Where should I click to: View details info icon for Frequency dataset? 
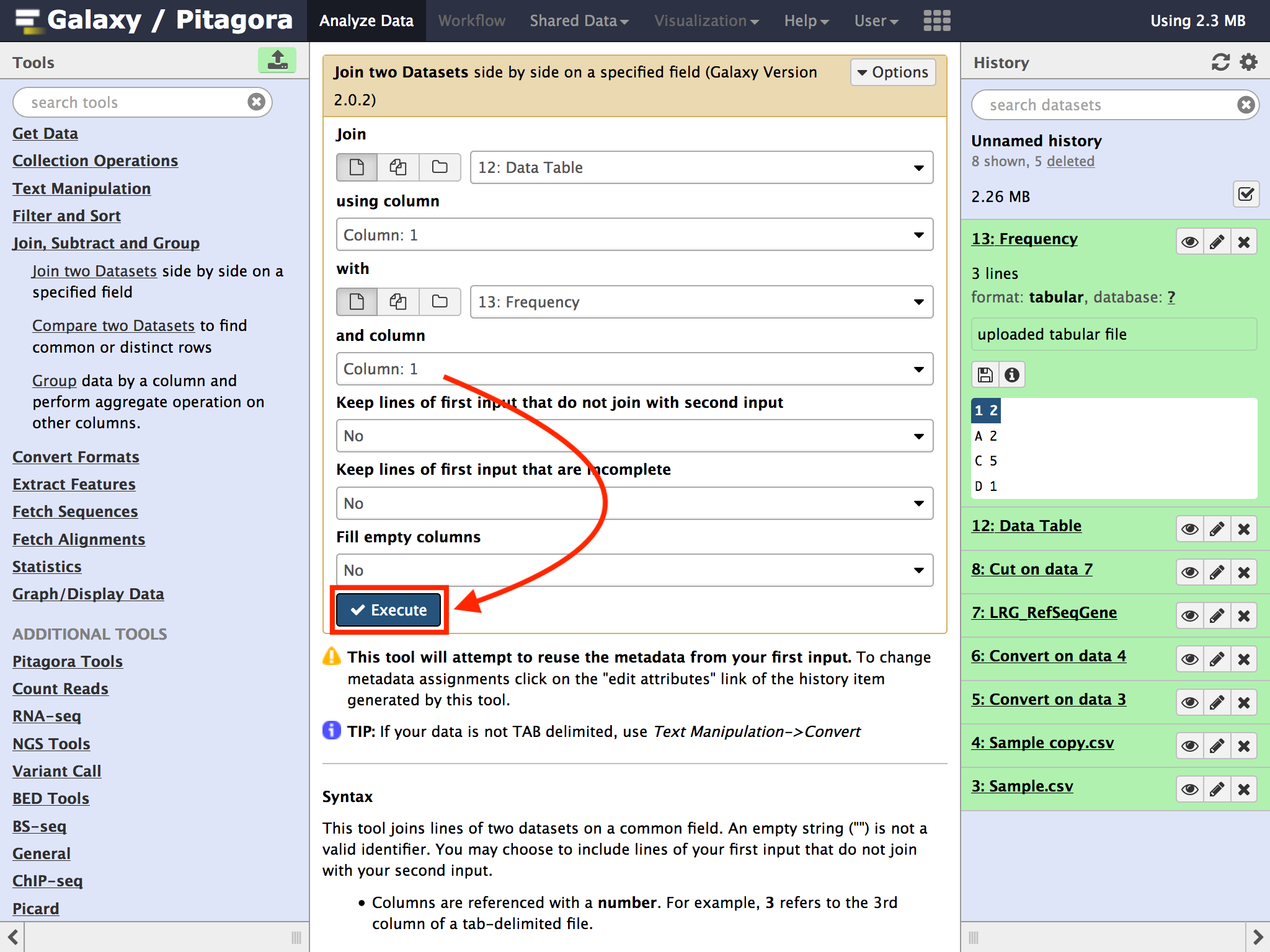[1012, 375]
